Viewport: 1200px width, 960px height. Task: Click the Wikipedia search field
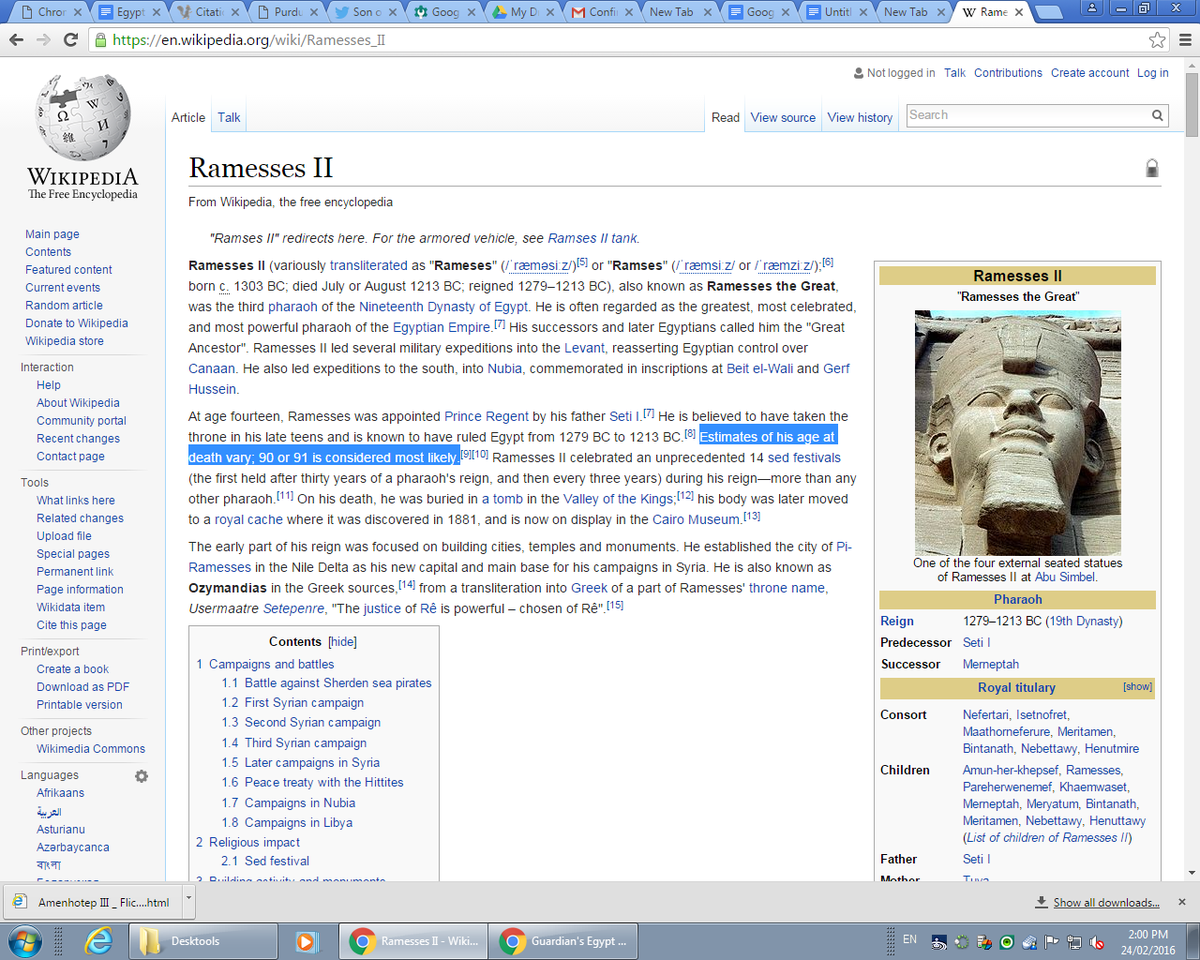click(1027, 116)
